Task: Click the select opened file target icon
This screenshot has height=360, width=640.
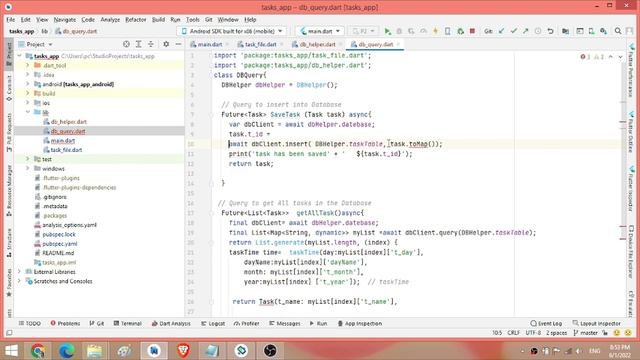Action: [127, 44]
